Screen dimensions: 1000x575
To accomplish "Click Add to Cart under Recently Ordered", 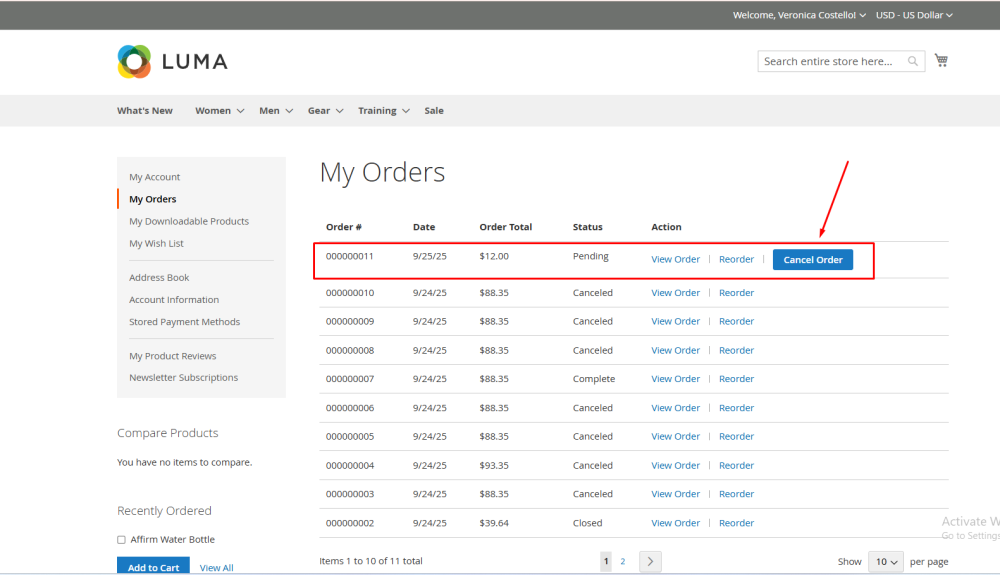I will pos(153,567).
